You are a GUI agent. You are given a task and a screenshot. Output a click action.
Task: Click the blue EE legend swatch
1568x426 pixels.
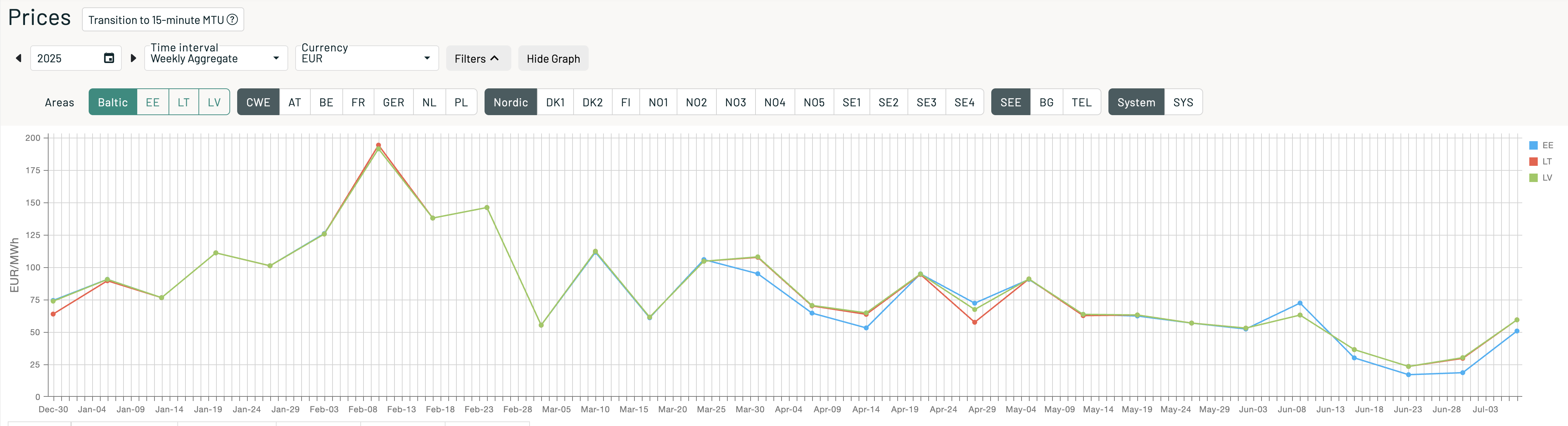coord(1533,146)
